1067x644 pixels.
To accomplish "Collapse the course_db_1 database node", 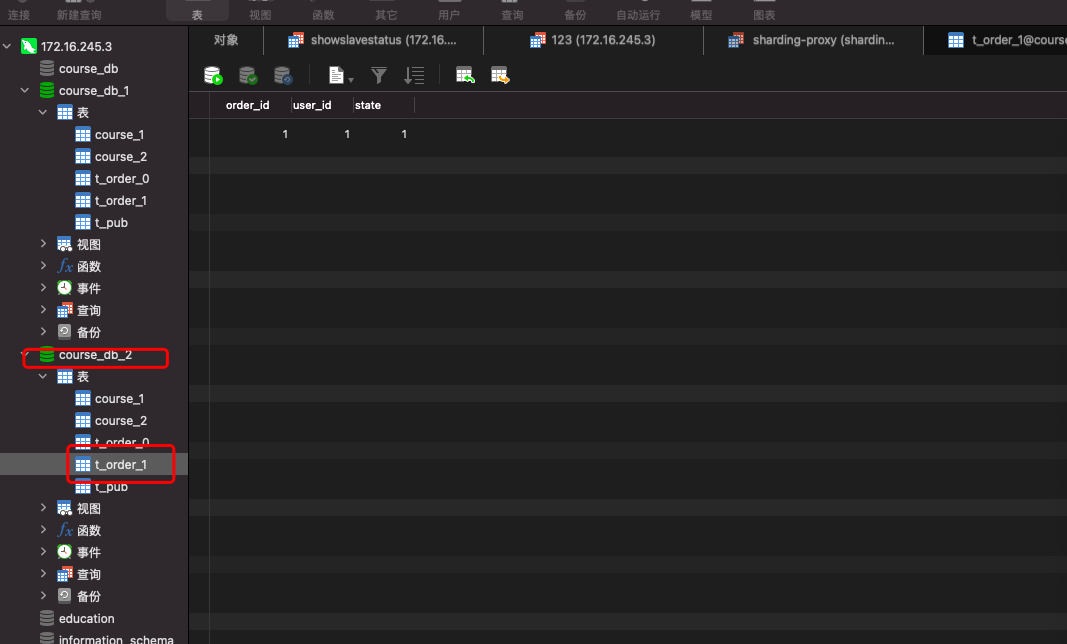I will coord(24,90).
